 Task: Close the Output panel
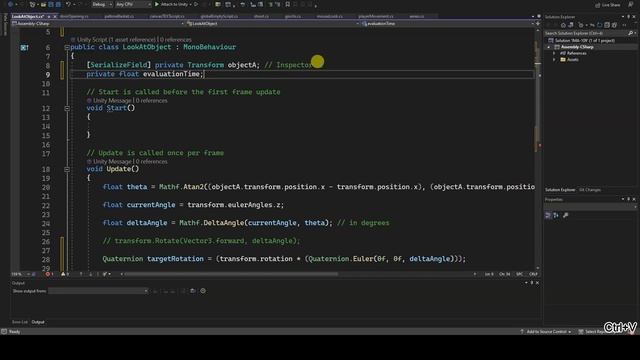[x=537, y=283]
